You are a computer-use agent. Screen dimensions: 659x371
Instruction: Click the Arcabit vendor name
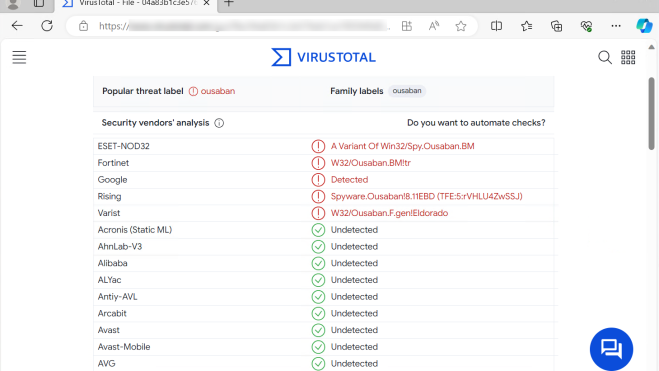point(112,313)
